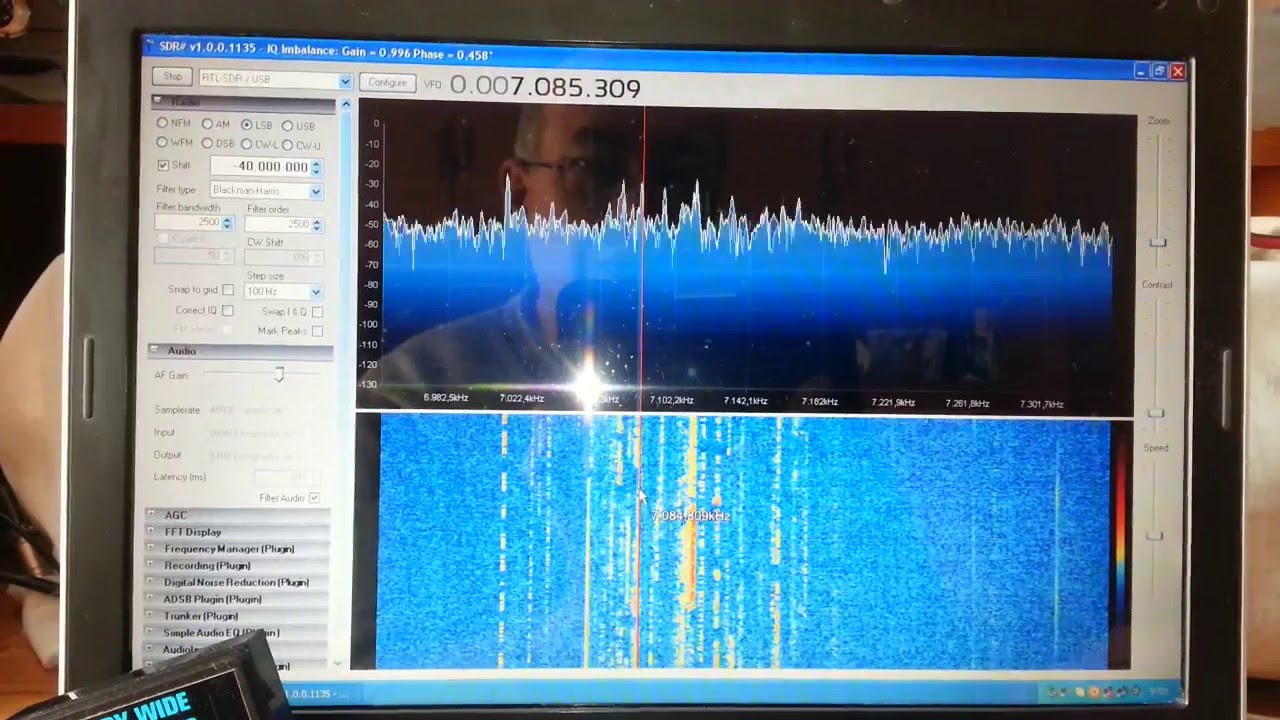This screenshot has height=720, width=1280.
Task: Expand the Simple Audio EQ (Plugin) panel
Action: pyautogui.click(x=238, y=633)
